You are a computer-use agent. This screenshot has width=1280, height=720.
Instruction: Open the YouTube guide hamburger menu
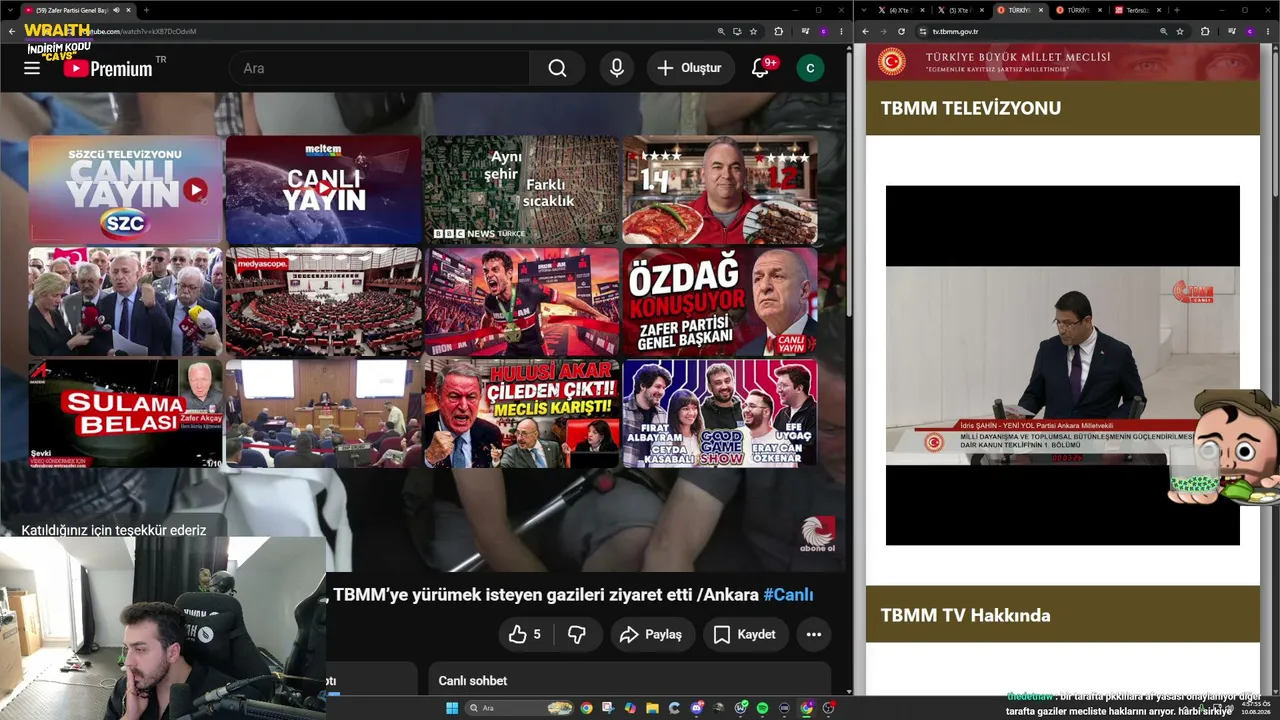[x=32, y=68]
